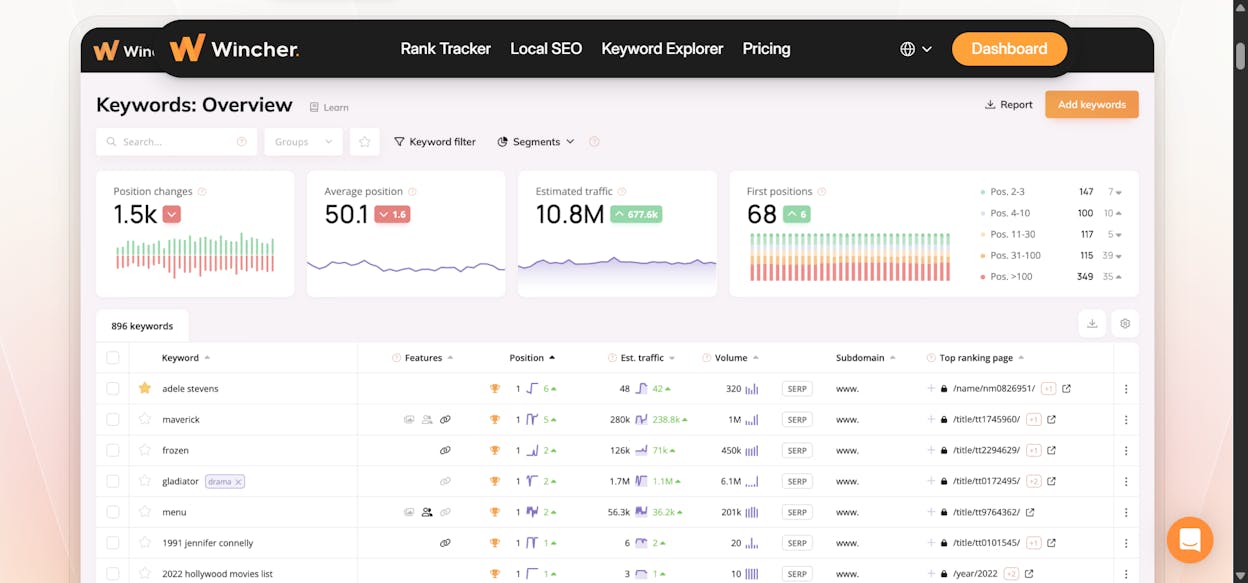Open table settings gear icon

pyautogui.click(x=1125, y=324)
